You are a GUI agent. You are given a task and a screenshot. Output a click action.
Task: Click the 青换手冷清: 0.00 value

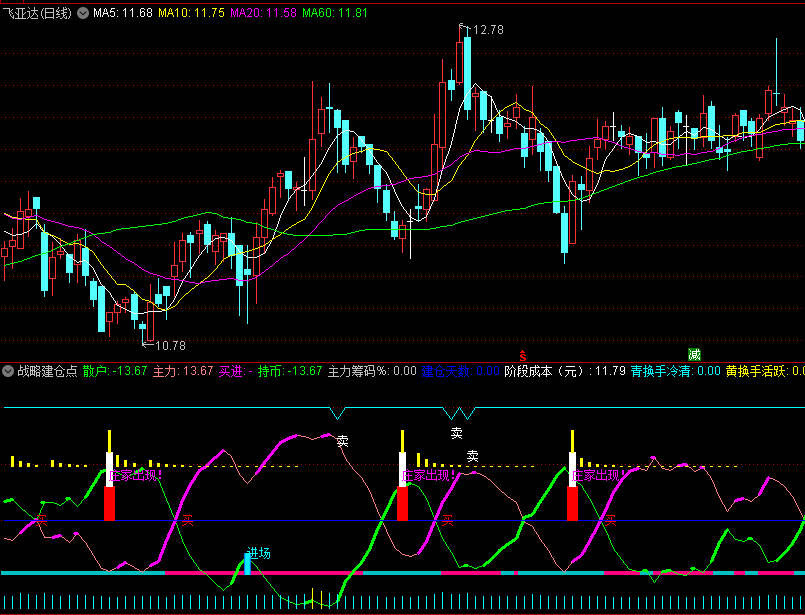coord(676,371)
